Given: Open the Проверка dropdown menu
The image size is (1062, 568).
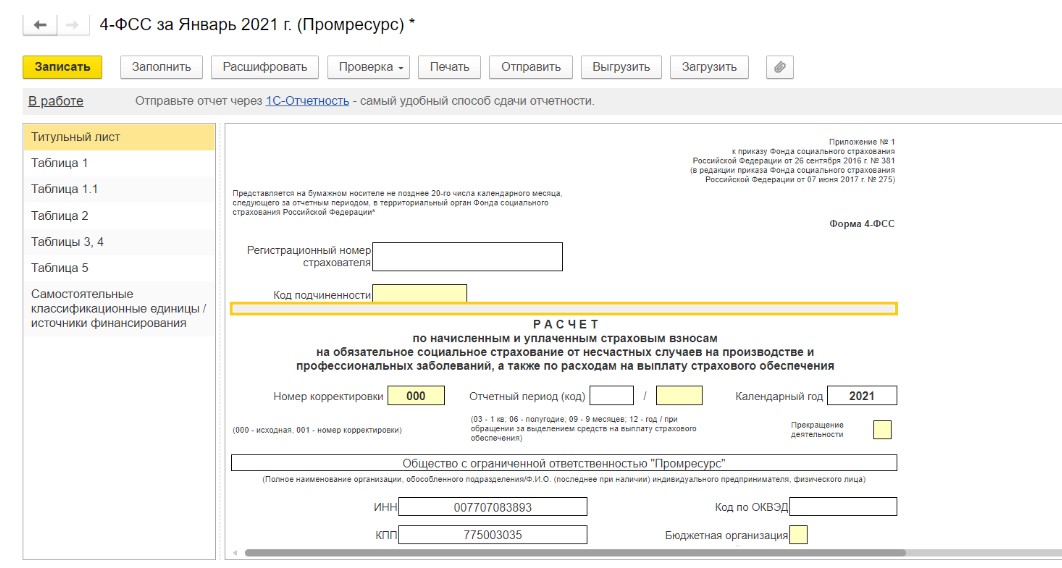Looking at the screenshot, I should [369, 67].
